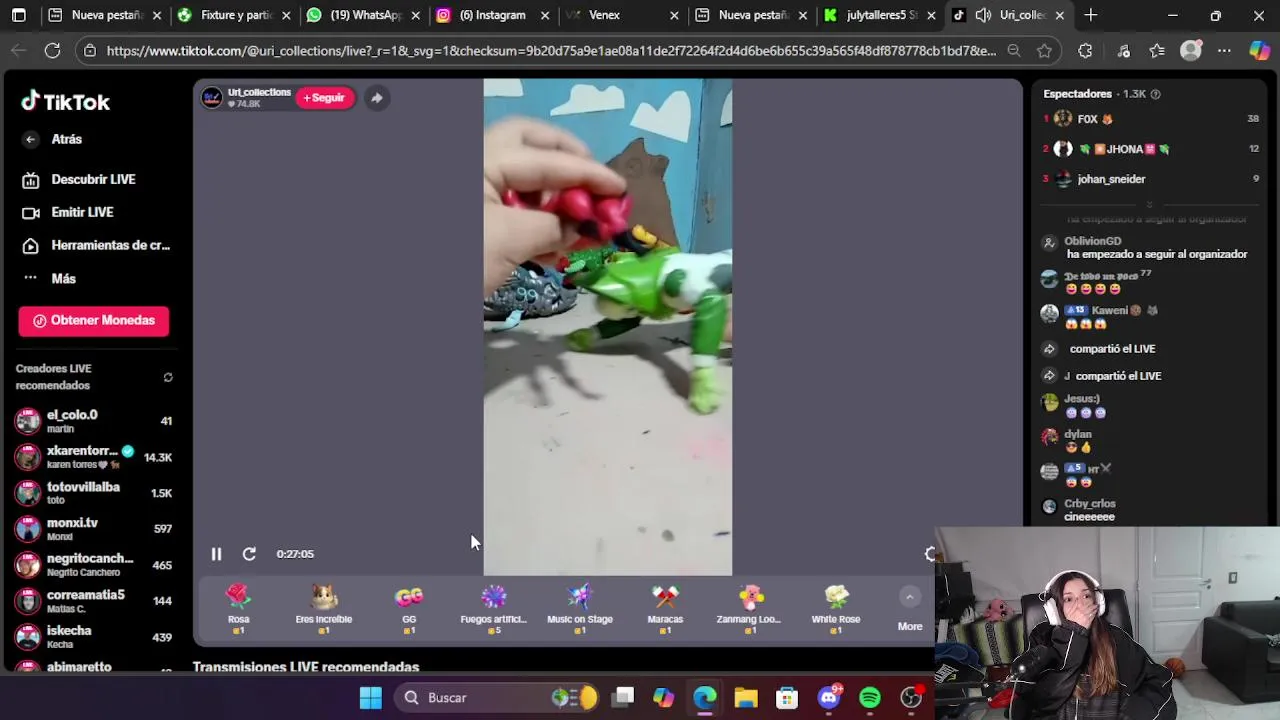Open negritocanch recommended LIVE creator
The width and height of the screenshot is (1280, 720).
point(93,565)
